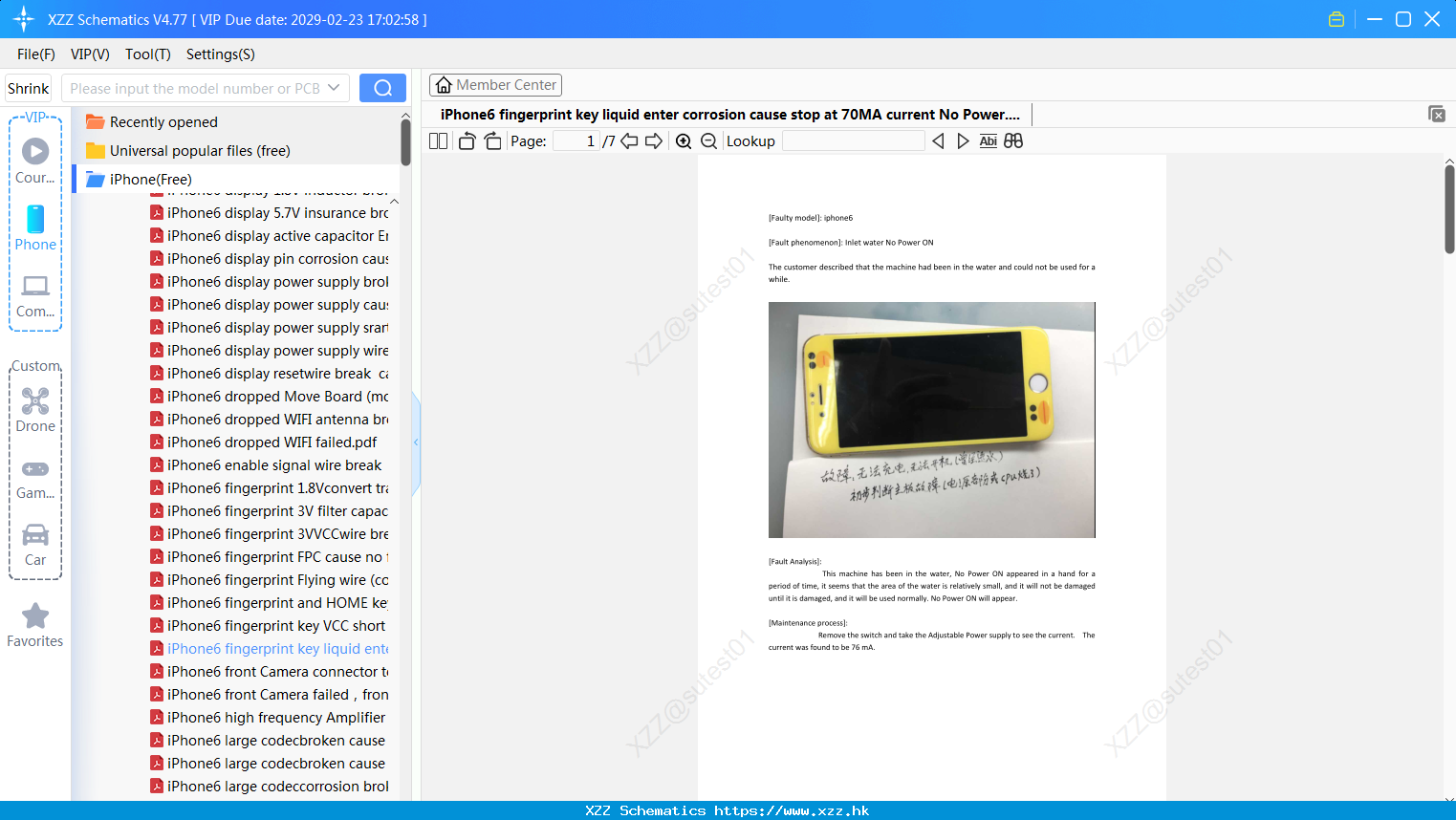1456x820 pixels.
Task: Open the Settings(S) menu
Action: point(221,54)
